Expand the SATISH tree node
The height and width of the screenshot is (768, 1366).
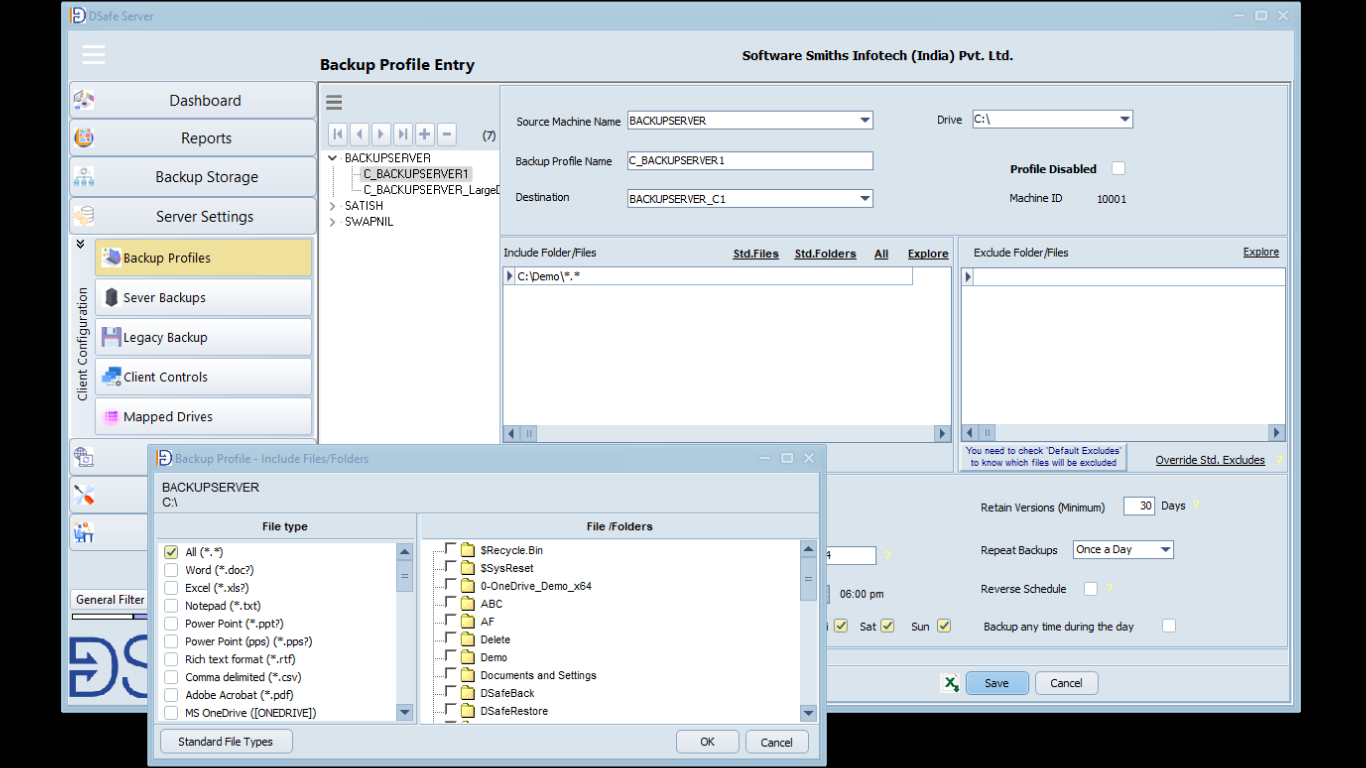pos(333,206)
